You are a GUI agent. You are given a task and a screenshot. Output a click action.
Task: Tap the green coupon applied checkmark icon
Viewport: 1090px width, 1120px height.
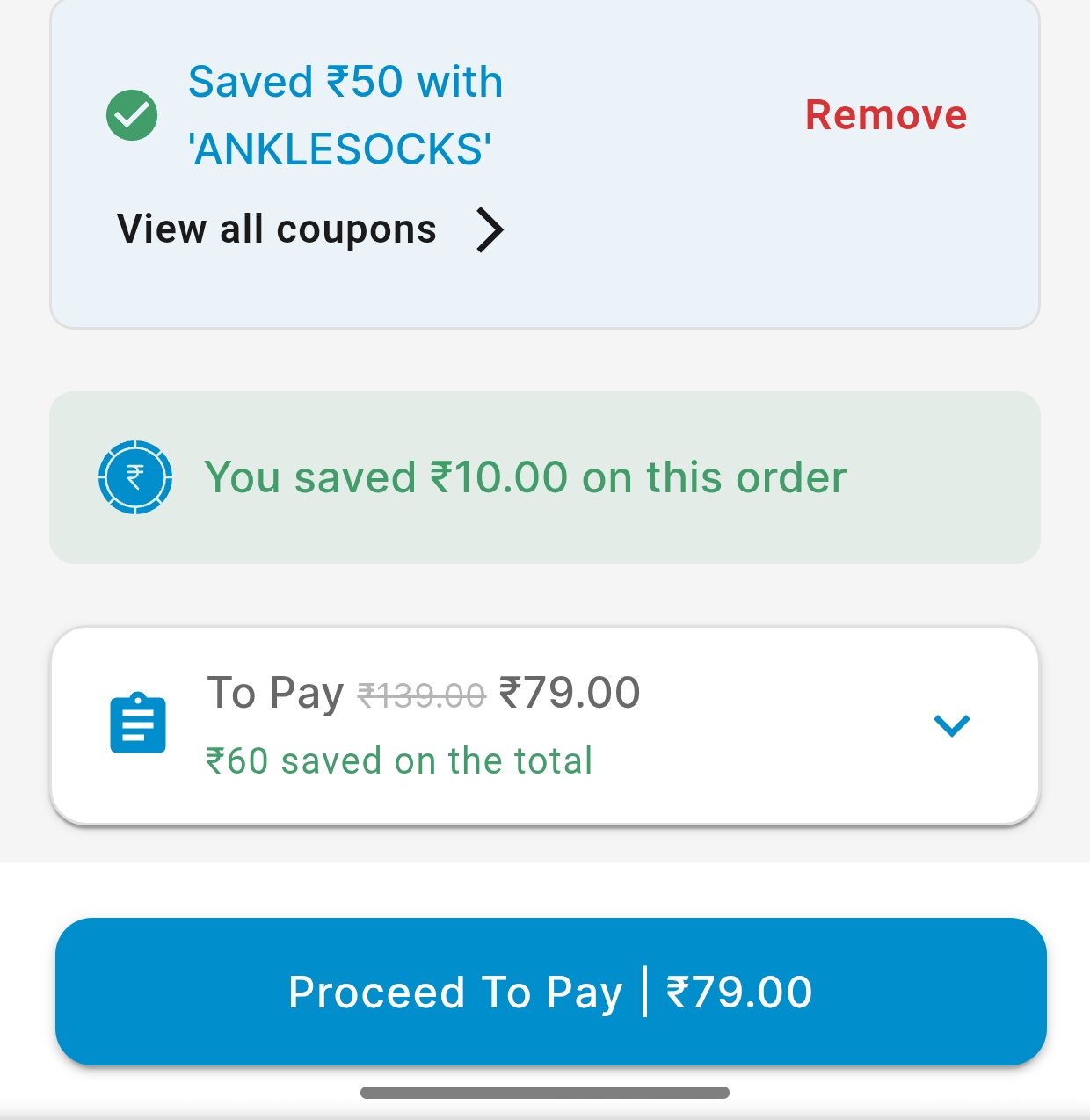click(x=132, y=115)
